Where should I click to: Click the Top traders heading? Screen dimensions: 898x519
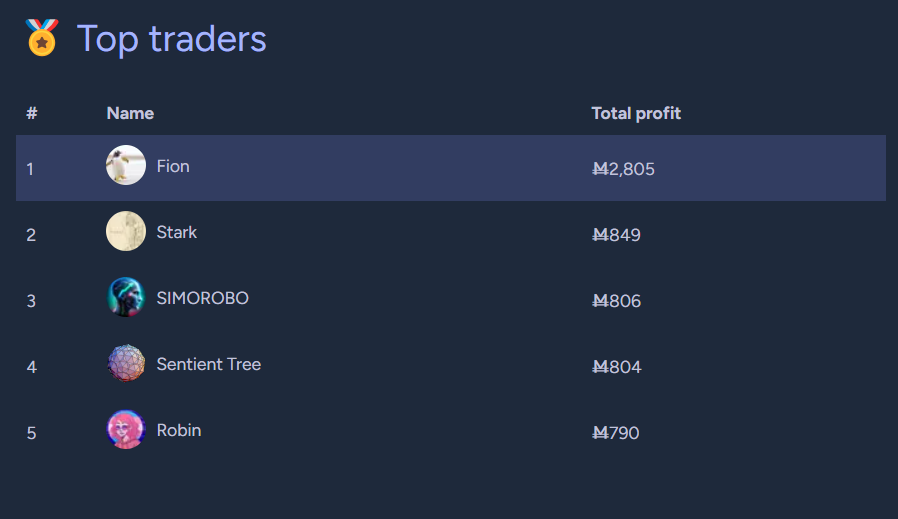pyautogui.click(x=171, y=39)
